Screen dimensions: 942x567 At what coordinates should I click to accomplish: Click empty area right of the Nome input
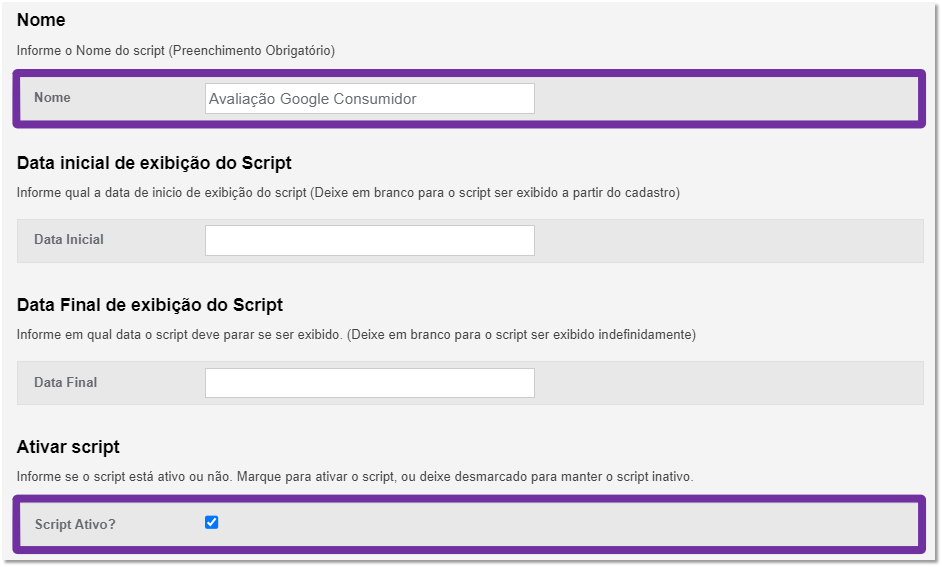tap(726, 99)
